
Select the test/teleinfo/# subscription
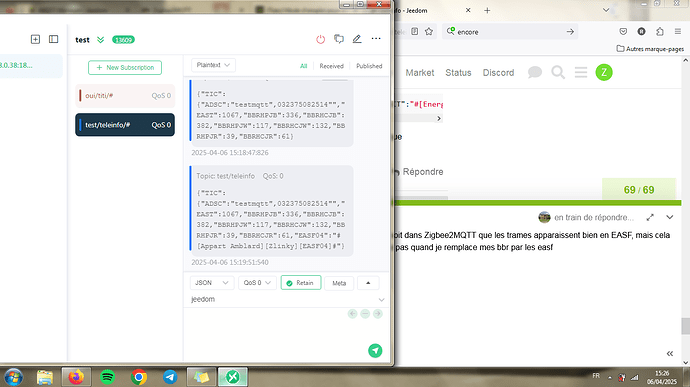pyautogui.click(x=125, y=125)
